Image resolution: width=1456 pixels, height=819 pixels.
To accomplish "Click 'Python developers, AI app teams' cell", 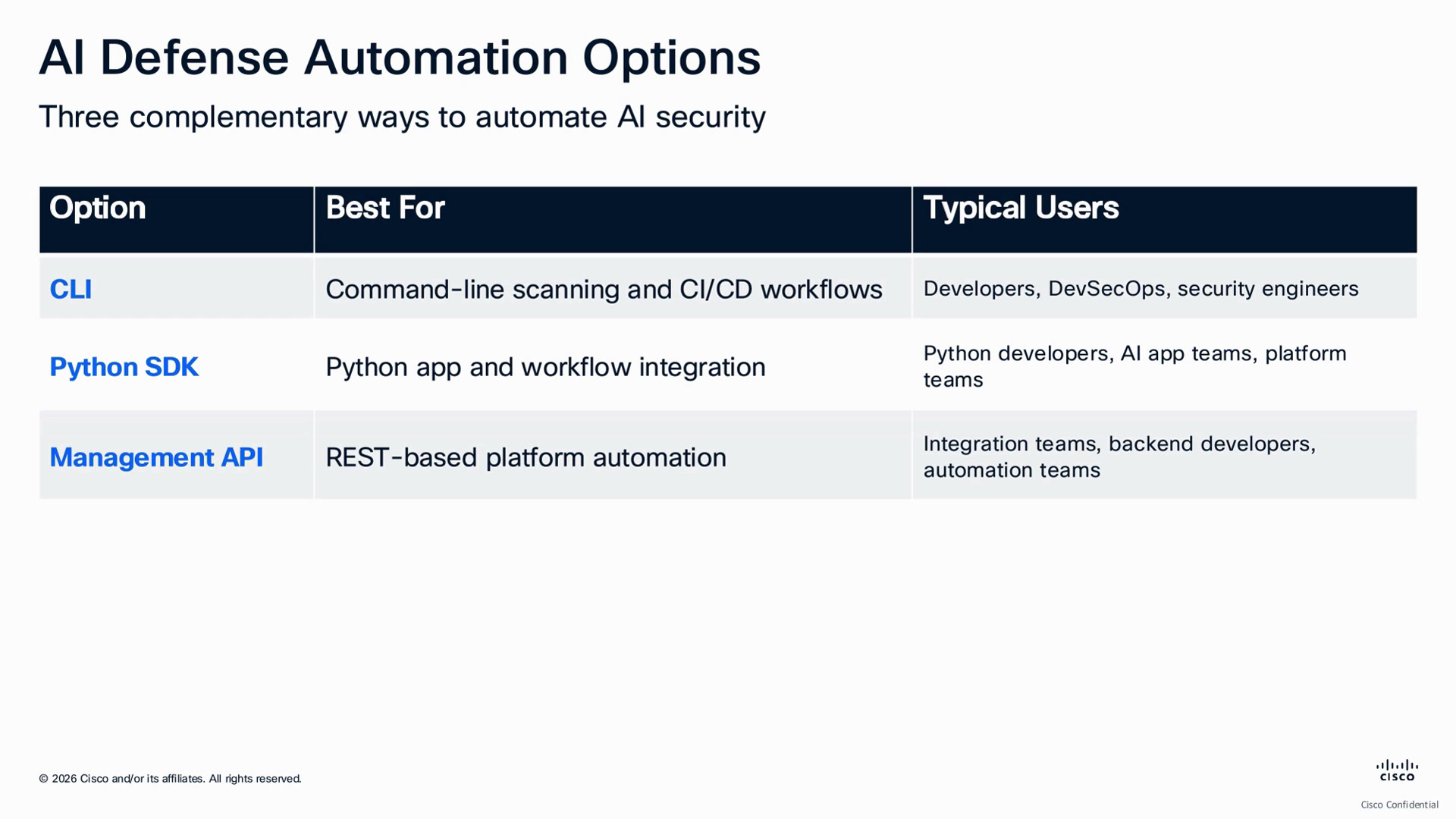I will (1165, 366).
